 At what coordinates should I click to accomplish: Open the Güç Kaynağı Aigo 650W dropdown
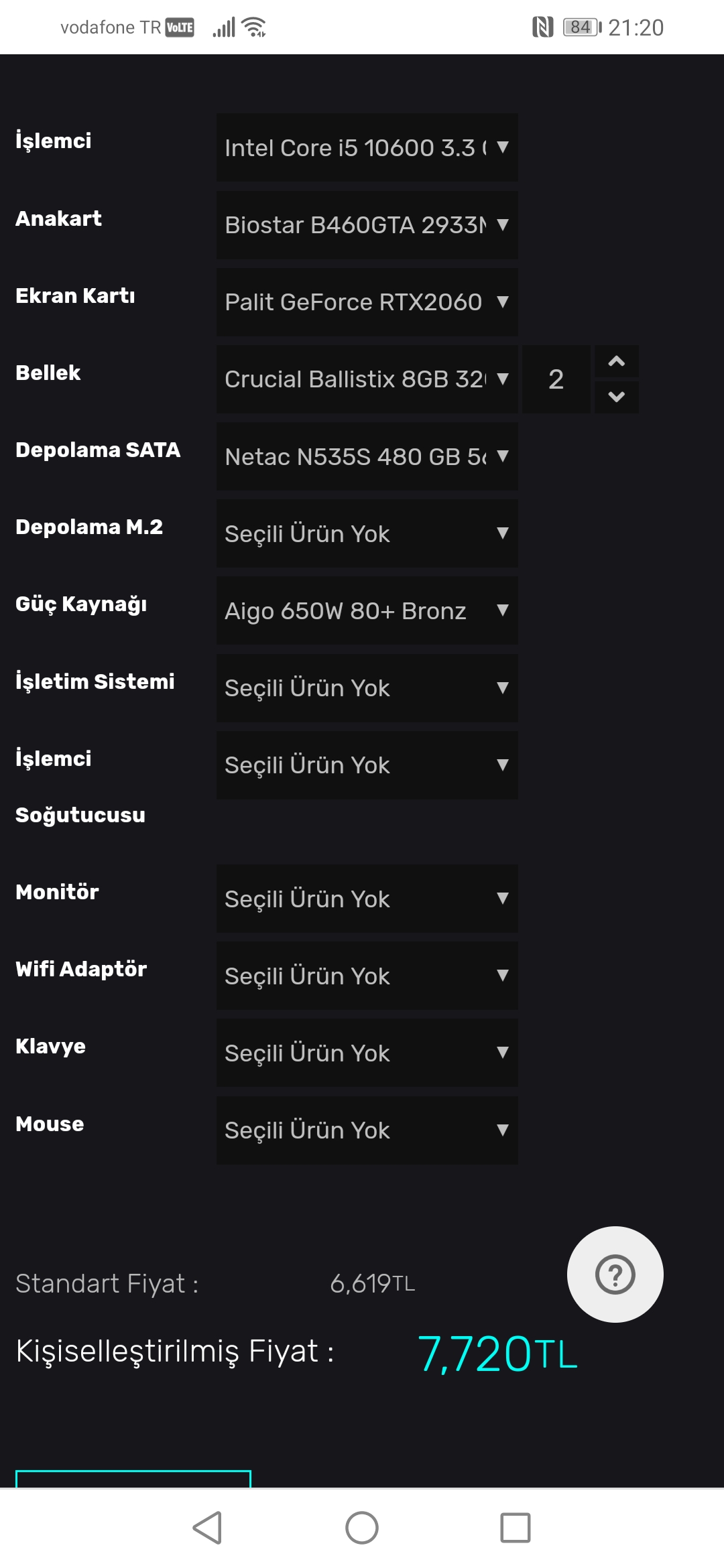click(x=367, y=610)
